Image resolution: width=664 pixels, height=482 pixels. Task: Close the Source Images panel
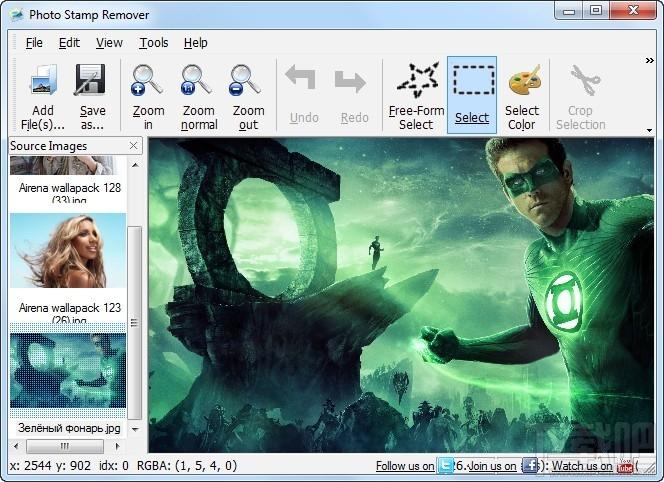coord(133,146)
